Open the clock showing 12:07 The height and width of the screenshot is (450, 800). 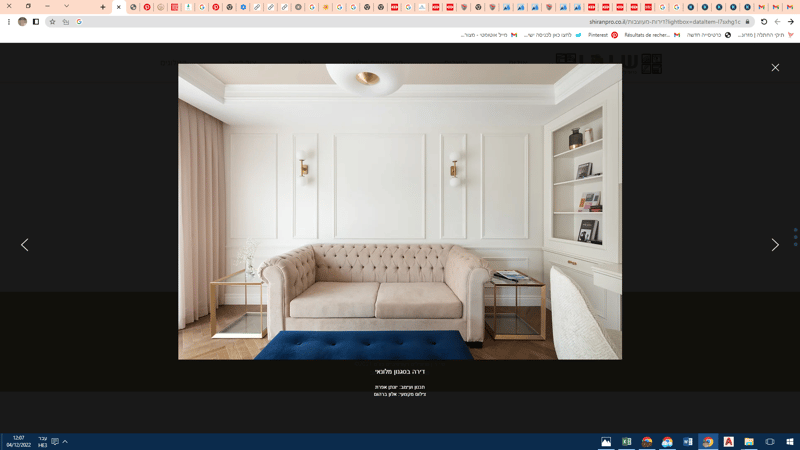[x=18, y=442]
